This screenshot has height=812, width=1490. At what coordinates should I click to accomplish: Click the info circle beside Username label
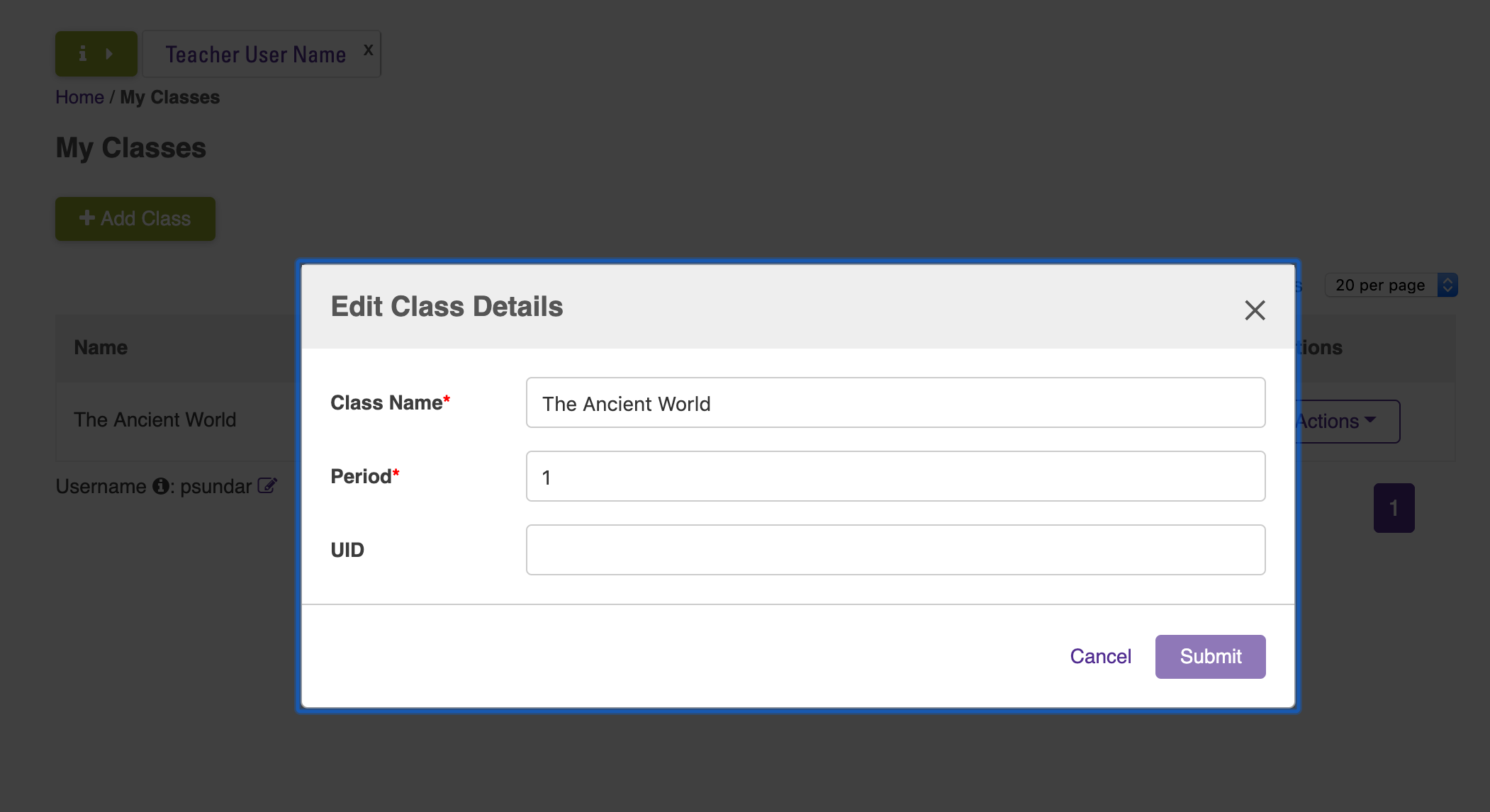coord(159,487)
